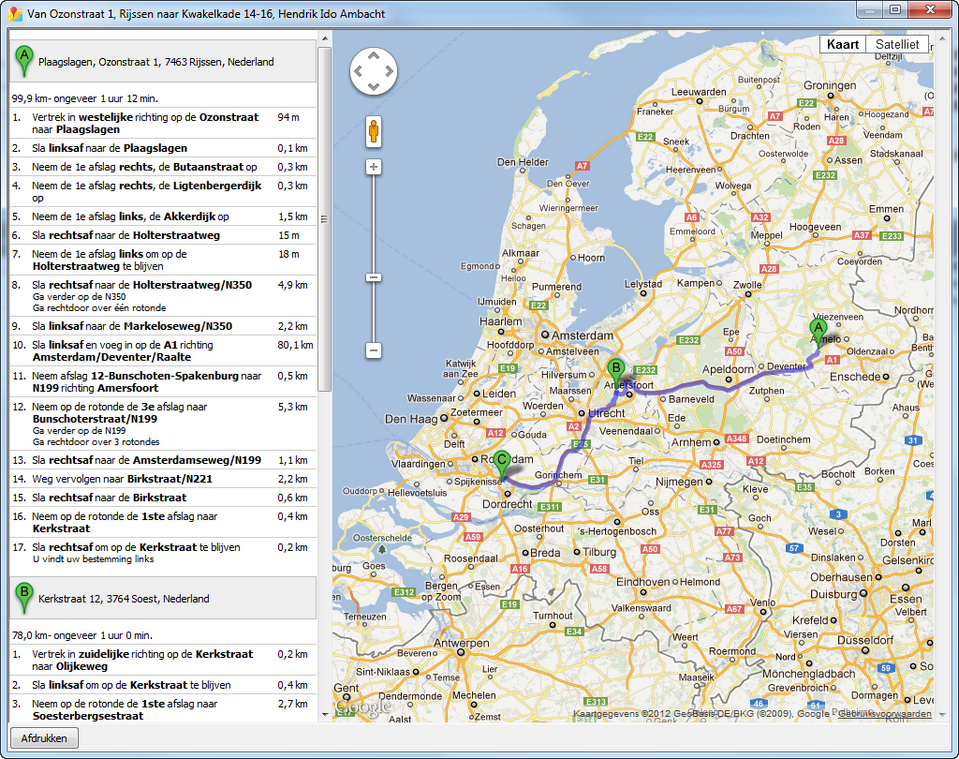Viewport: 959px width, 759px height.
Task: Select step 8 Holterstraatweg/N350 direction
Action: (x=163, y=296)
